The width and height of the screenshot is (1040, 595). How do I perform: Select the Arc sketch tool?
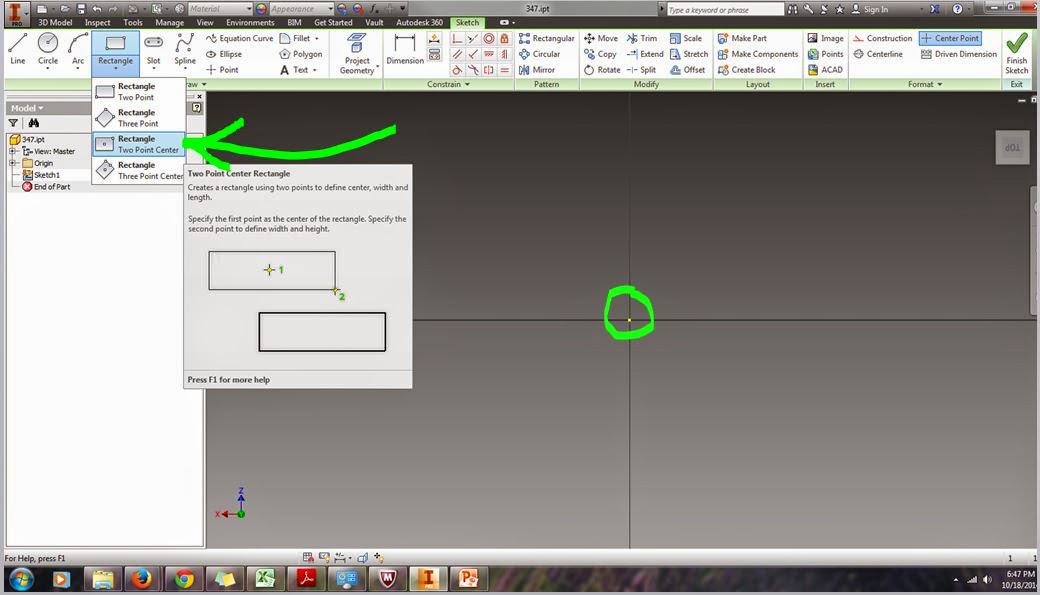click(x=78, y=50)
